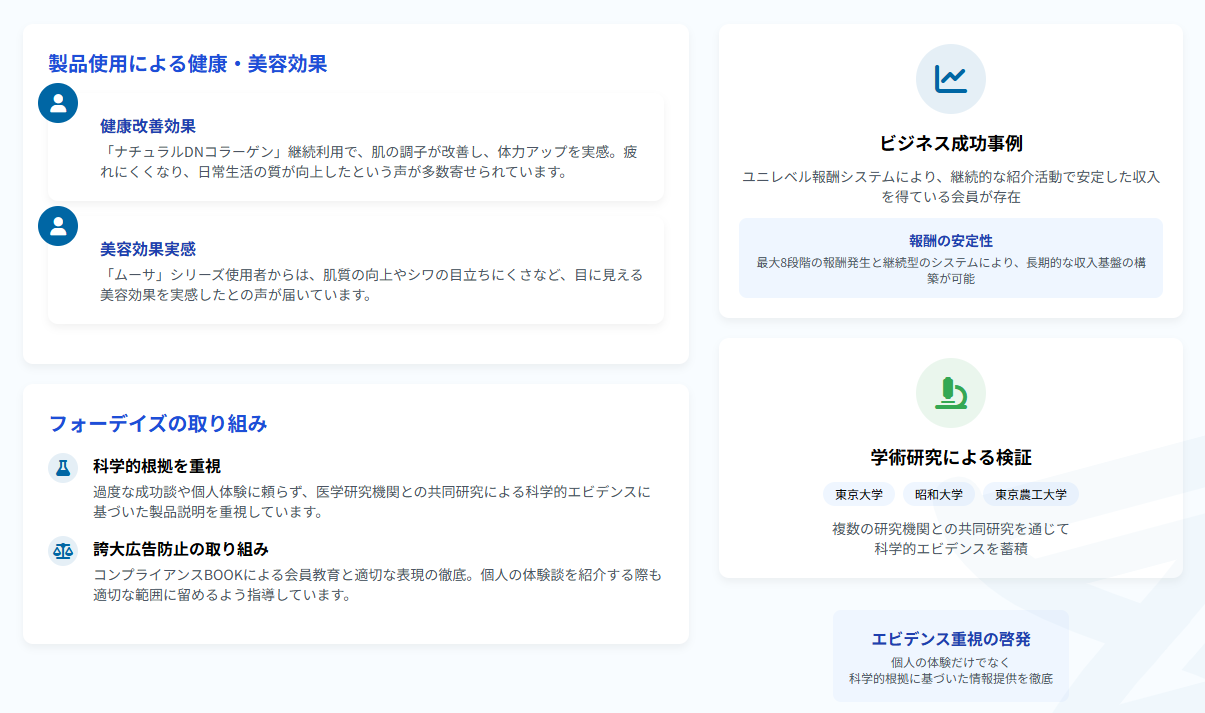Screen dimensions: 1205x713
Task: Click the フォーデイズの取り組み heading
Action: pyautogui.click(x=158, y=423)
